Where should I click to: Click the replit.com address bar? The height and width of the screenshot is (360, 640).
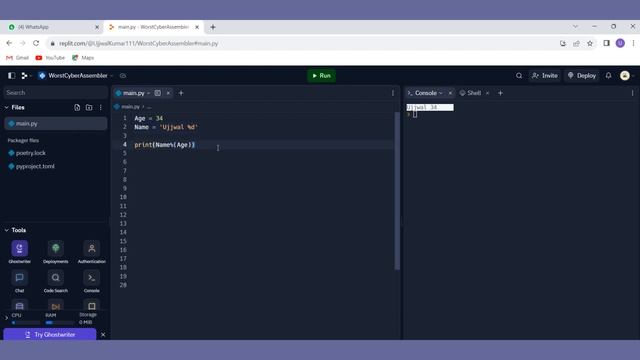[x=302, y=43]
